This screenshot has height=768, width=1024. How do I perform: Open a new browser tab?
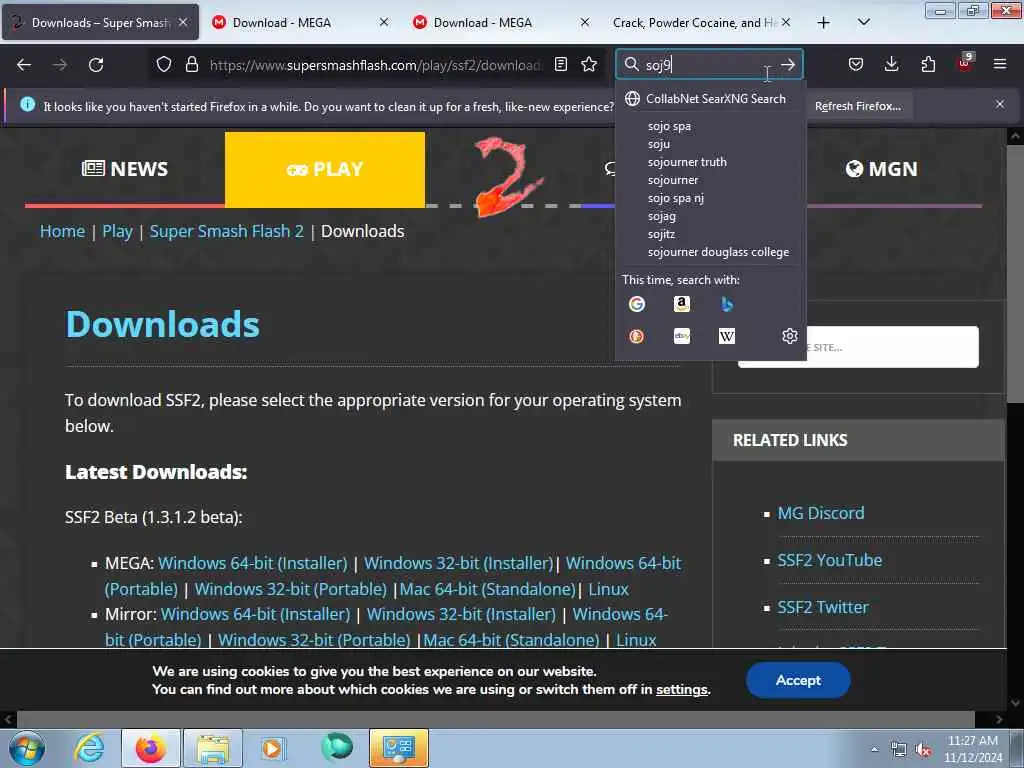coord(824,23)
